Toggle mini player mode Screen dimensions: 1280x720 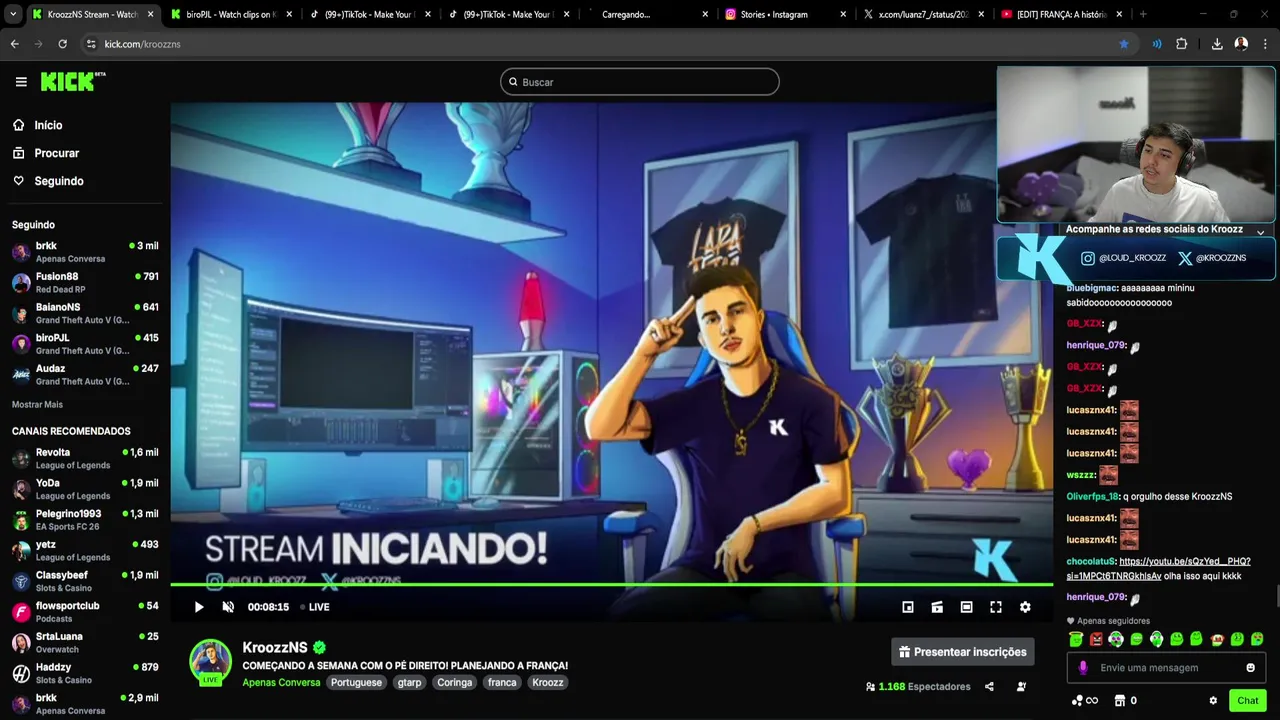pyautogui.click(x=908, y=607)
